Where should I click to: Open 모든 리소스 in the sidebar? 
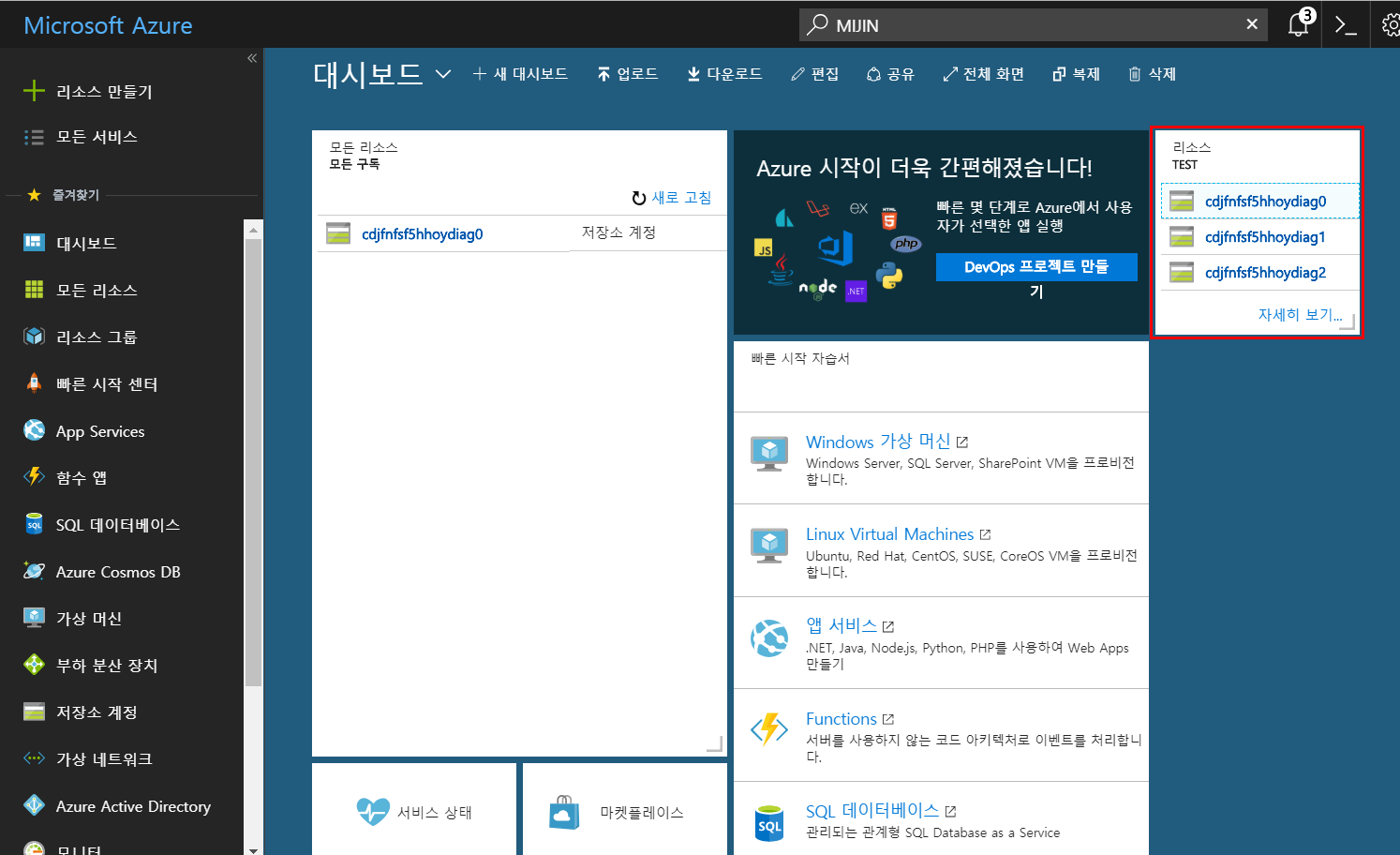[97, 291]
